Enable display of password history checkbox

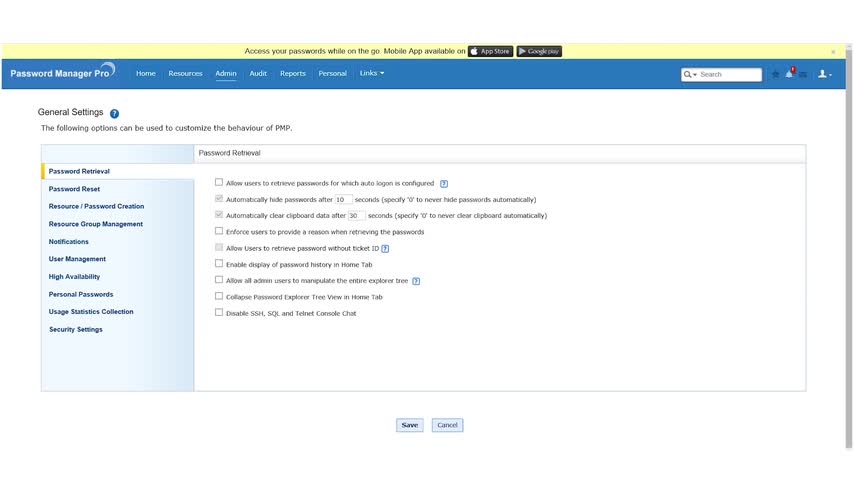tap(219, 263)
